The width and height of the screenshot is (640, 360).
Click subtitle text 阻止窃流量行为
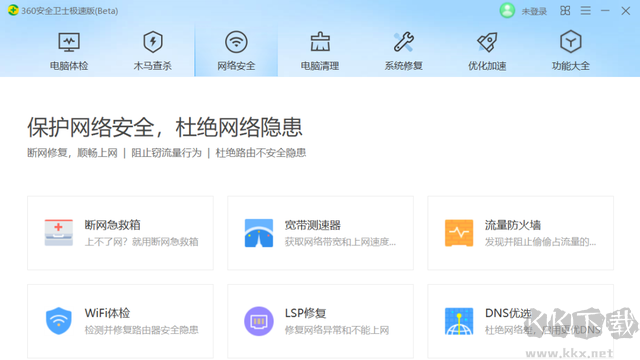167,153
